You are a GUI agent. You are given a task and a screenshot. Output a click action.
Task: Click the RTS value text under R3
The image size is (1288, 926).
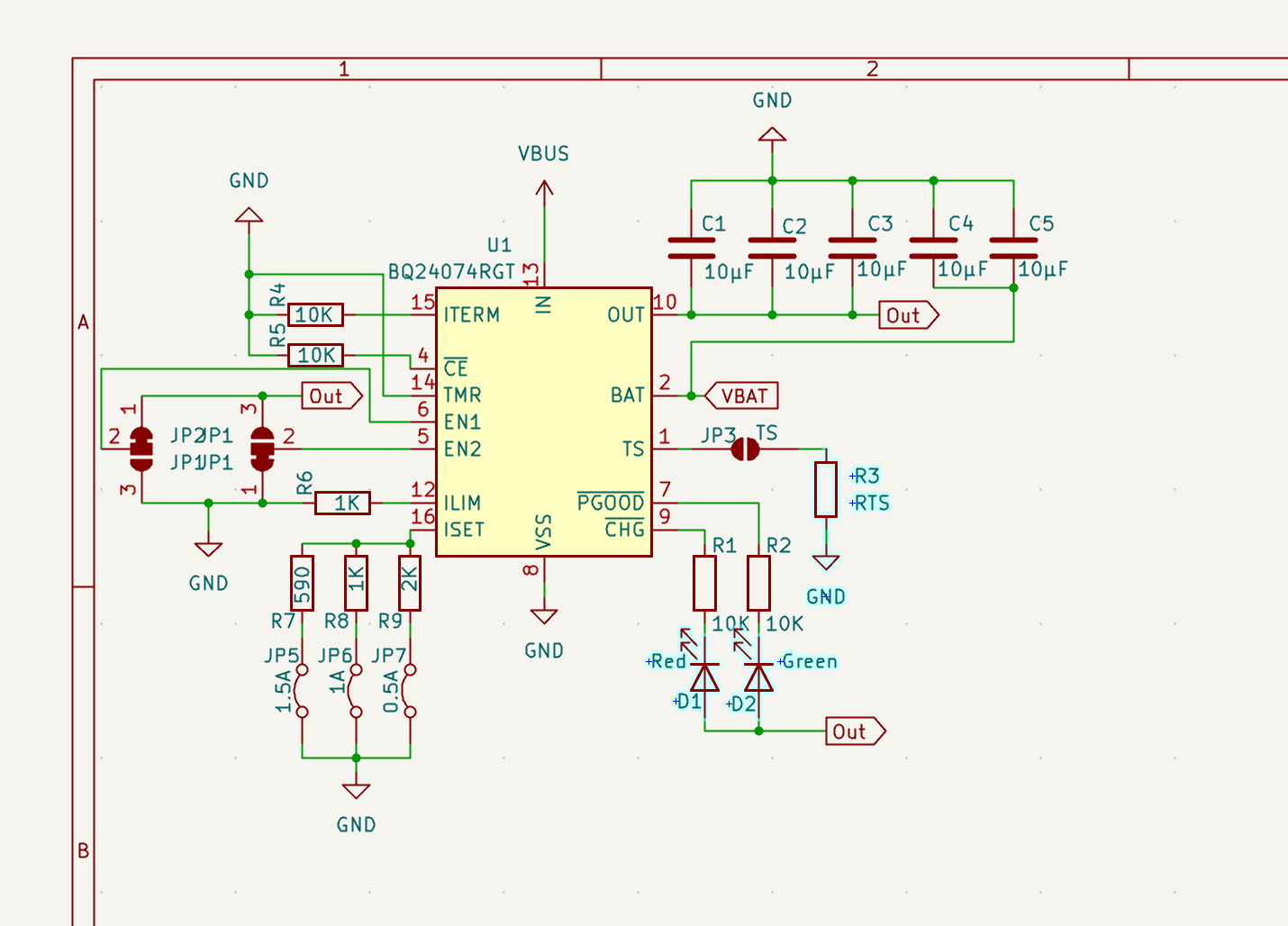(872, 503)
